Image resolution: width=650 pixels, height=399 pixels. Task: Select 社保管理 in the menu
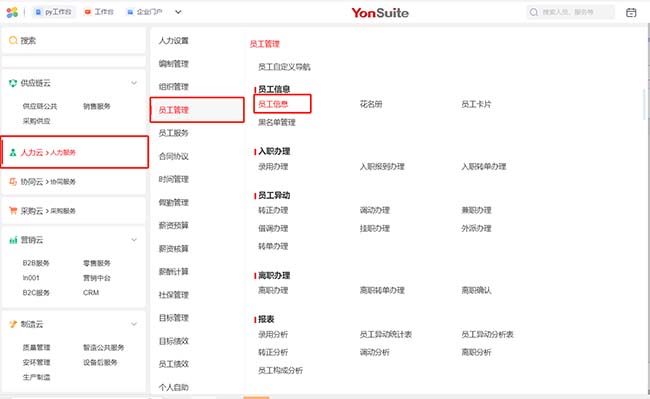(x=174, y=295)
